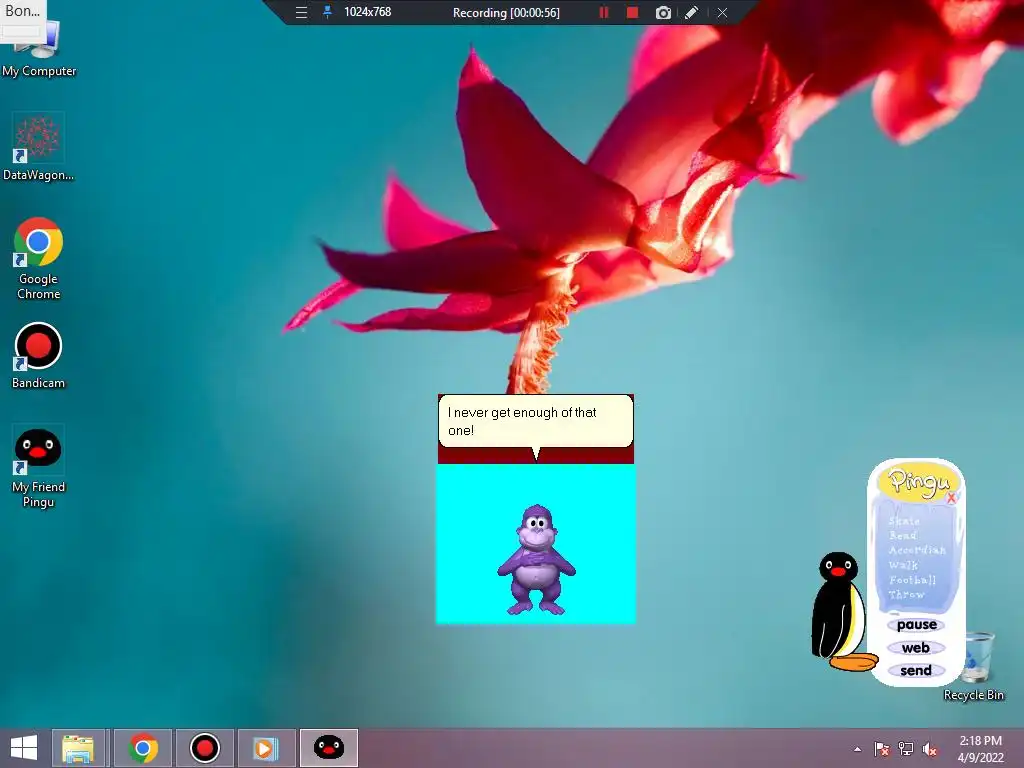Select Accordian in Pingu menu

pos(917,550)
